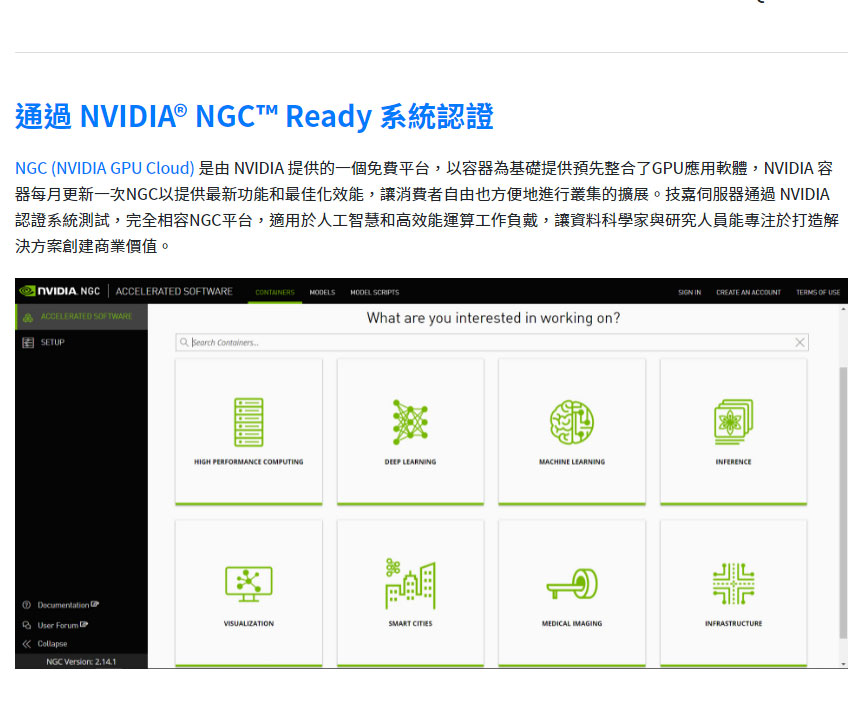Click the Documentation help icon

pyautogui.click(x=26, y=605)
